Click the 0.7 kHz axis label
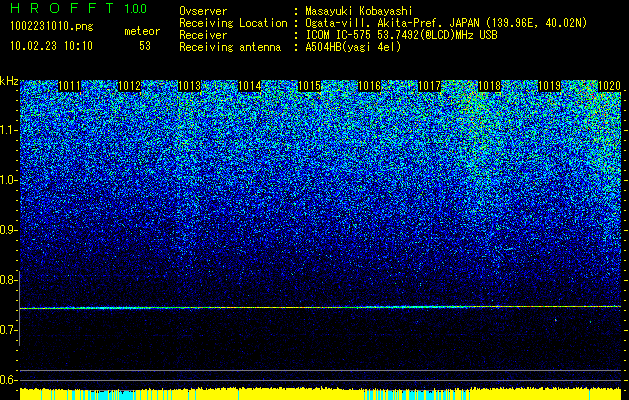629x400 pixels. point(7,330)
